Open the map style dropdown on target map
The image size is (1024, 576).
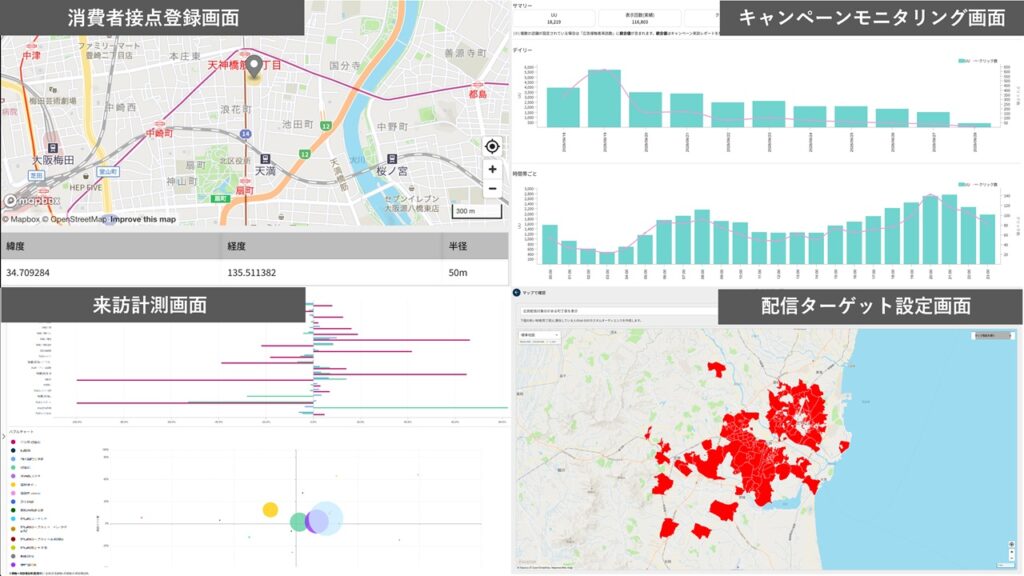539,337
